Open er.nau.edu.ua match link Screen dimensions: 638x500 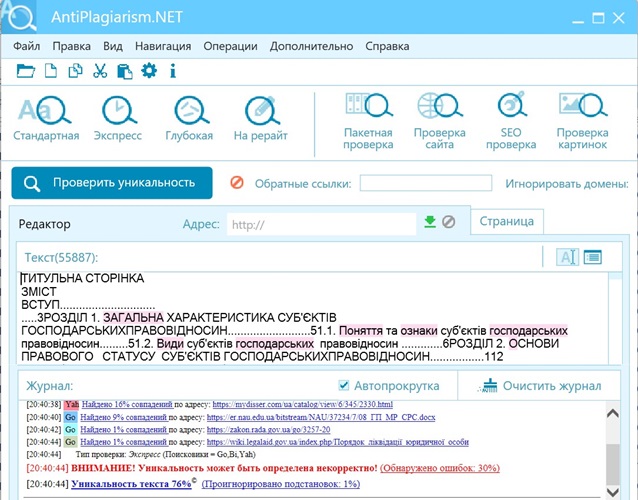tap(321, 417)
